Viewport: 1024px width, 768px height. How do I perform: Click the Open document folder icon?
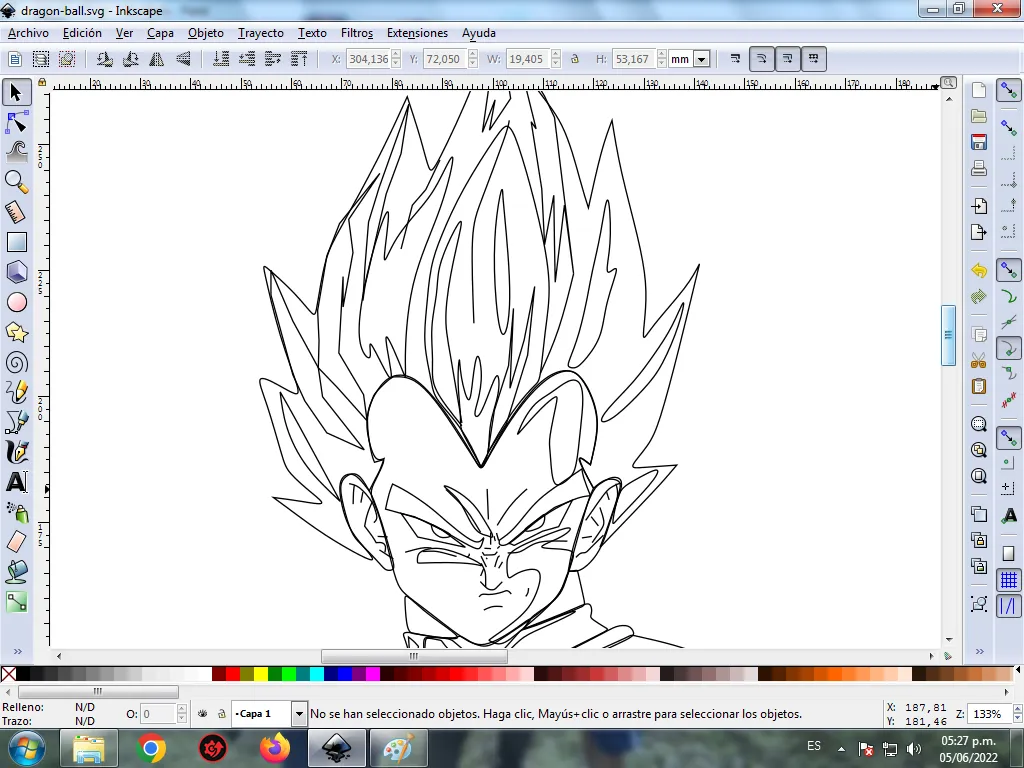pos(978,116)
